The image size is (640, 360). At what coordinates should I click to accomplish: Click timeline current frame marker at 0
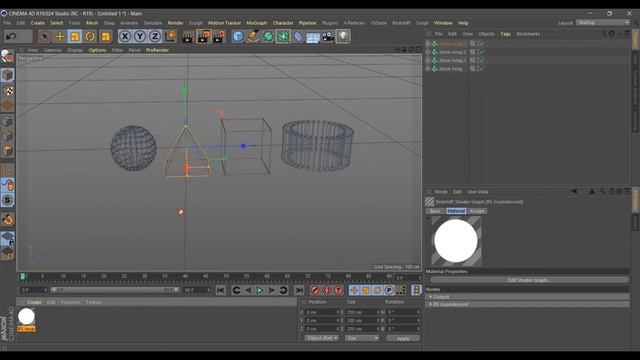click(23, 277)
